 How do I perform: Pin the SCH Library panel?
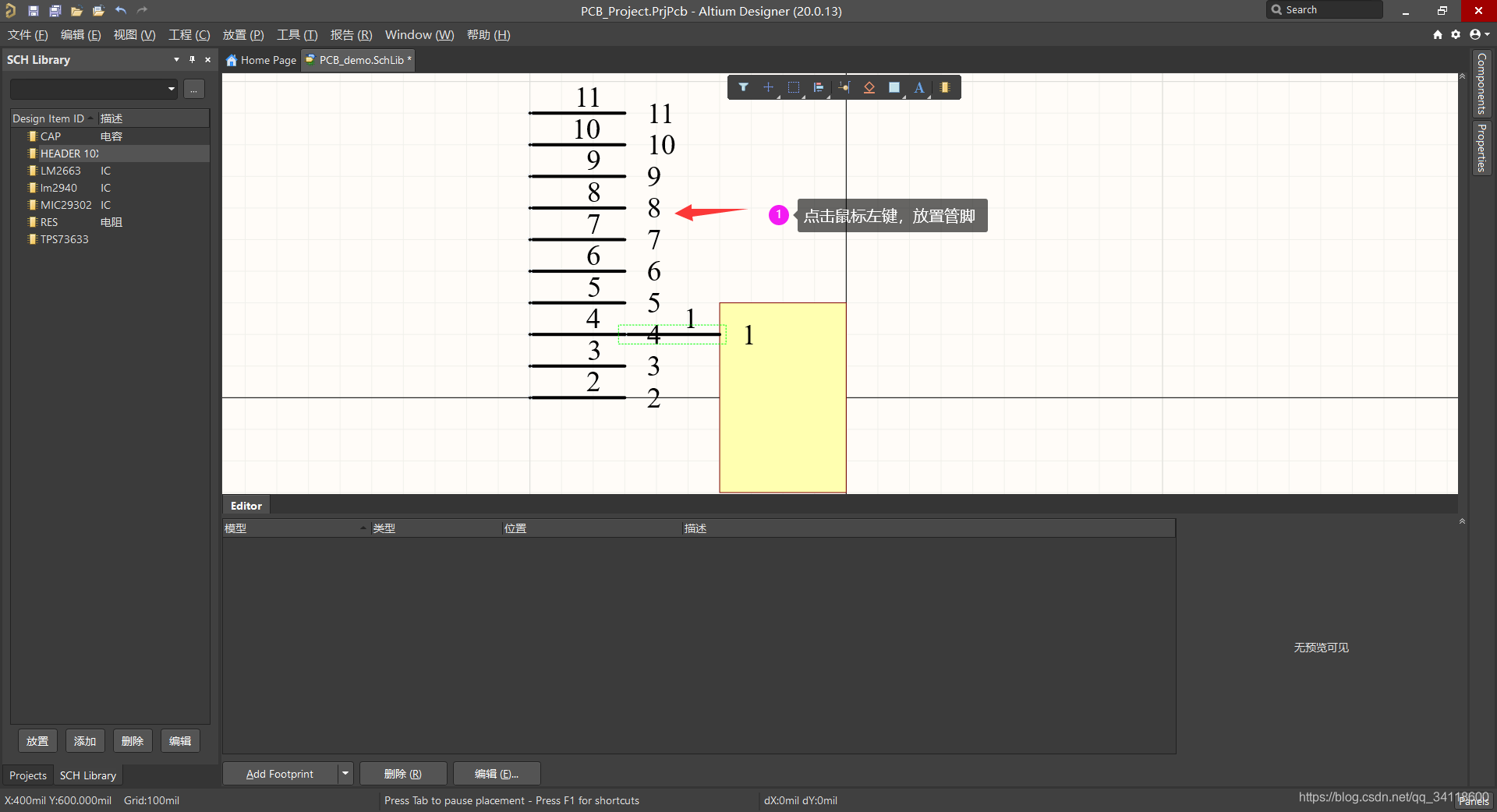(x=192, y=59)
